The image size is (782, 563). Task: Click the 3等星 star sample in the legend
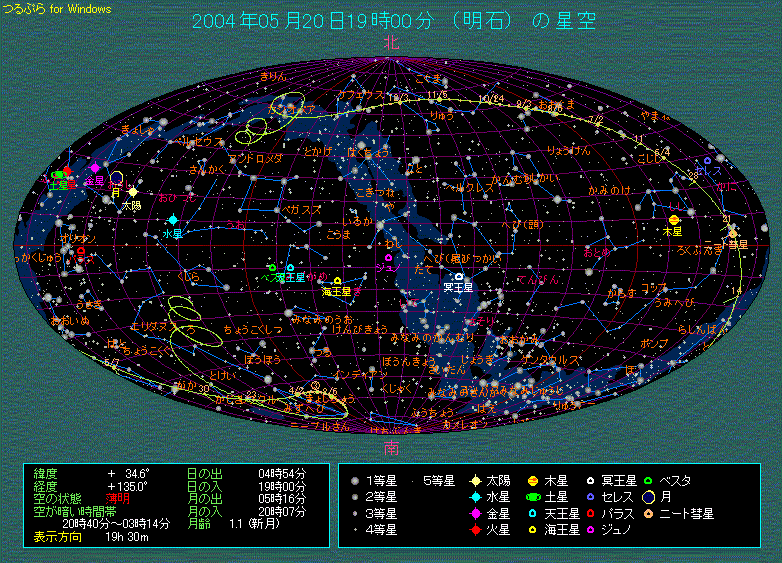click(355, 514)
